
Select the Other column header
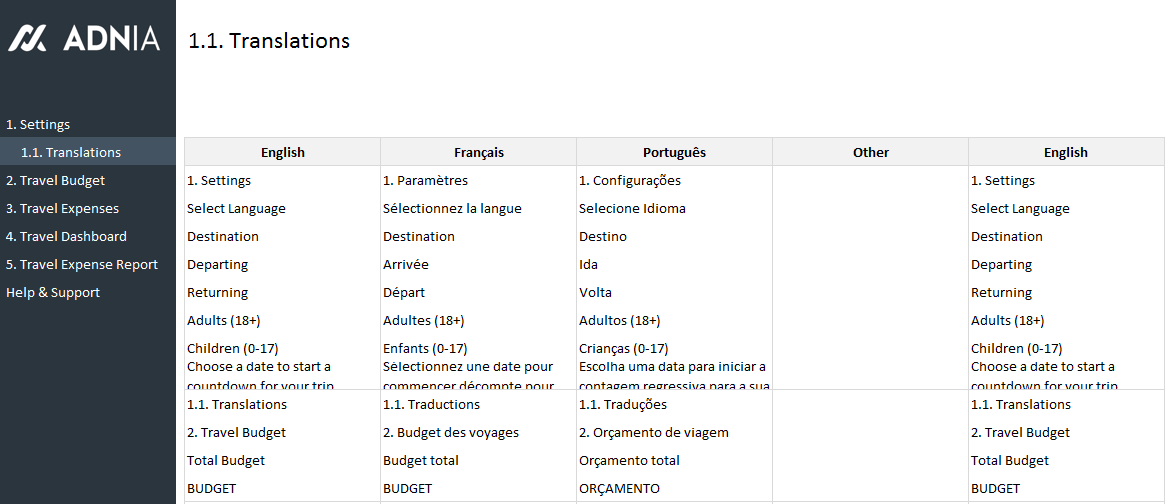click(x=870, y=153)
